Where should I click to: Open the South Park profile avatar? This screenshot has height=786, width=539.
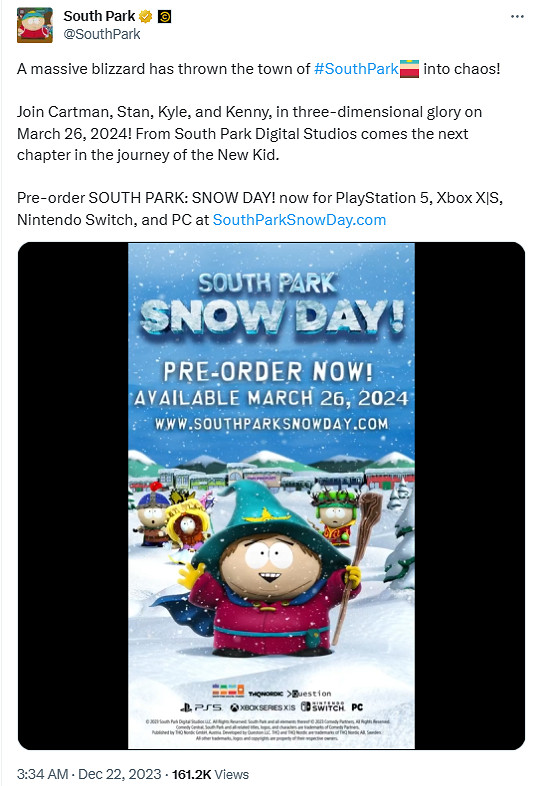pyautogui.click(x=35, y=25)
